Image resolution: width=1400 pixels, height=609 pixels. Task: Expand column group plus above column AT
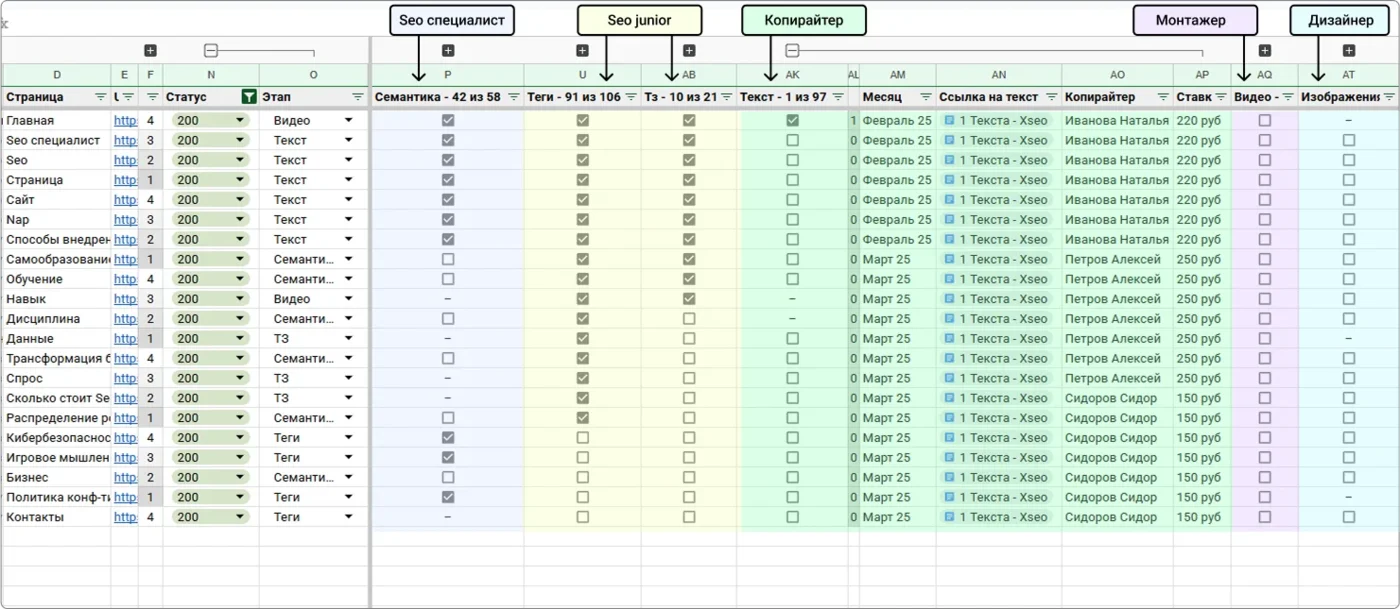click(1349, 51)
